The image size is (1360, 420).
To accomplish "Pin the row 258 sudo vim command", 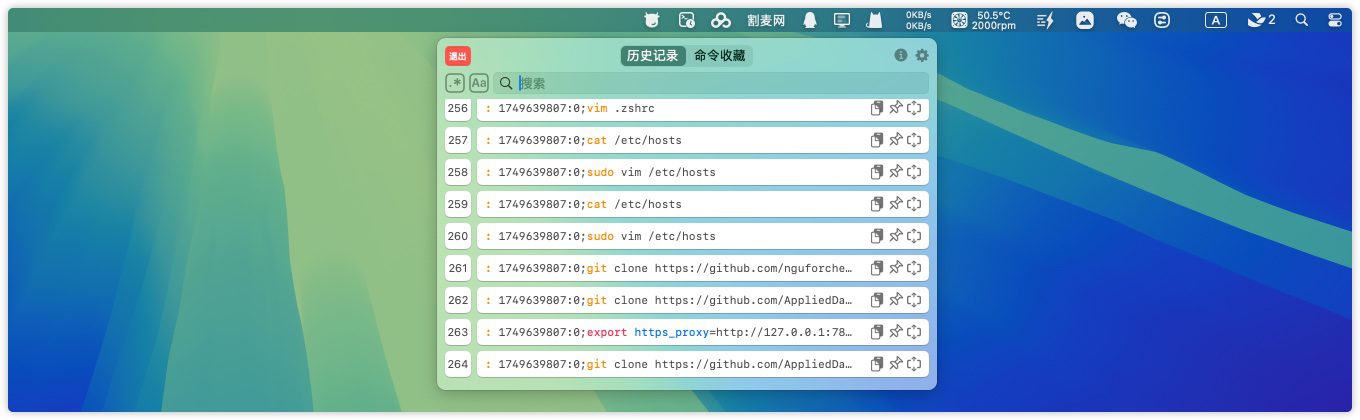I will 896,172.
